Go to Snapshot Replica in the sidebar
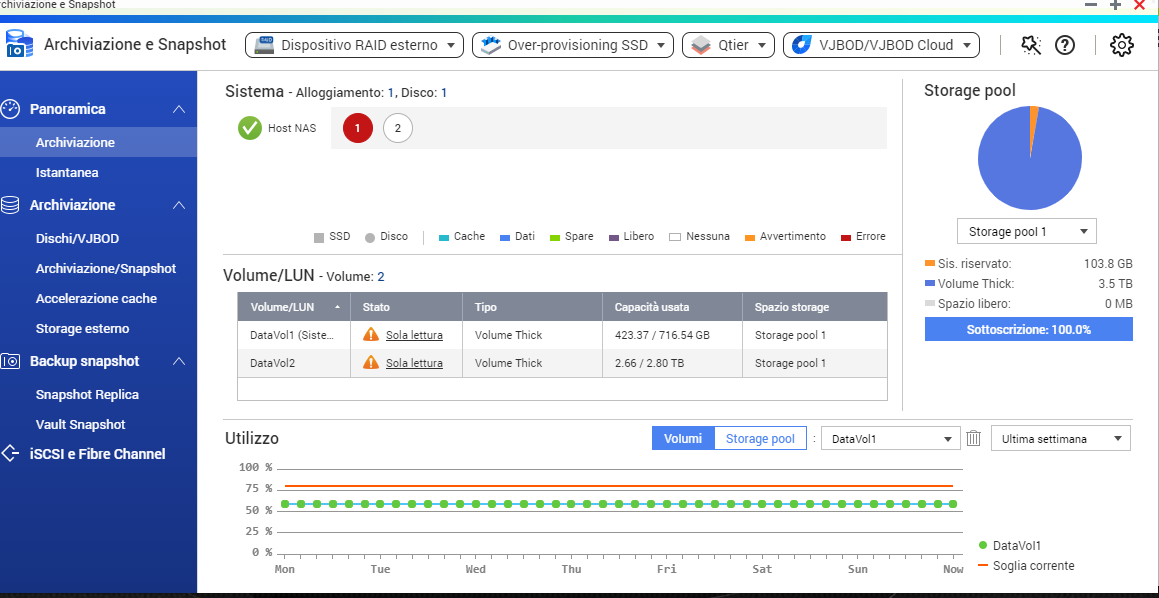The width and height of the screenshot is (1159, 598). (x=87, y=394)
